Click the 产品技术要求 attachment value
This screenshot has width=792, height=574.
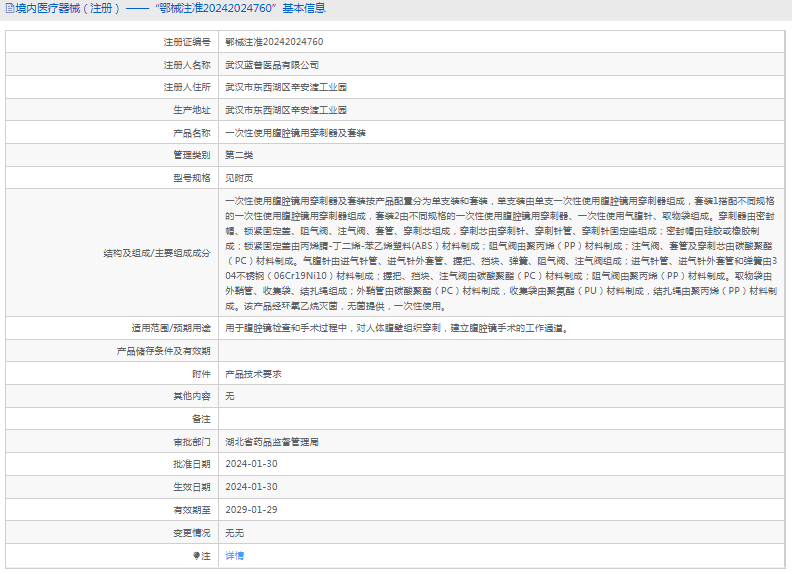253,374
